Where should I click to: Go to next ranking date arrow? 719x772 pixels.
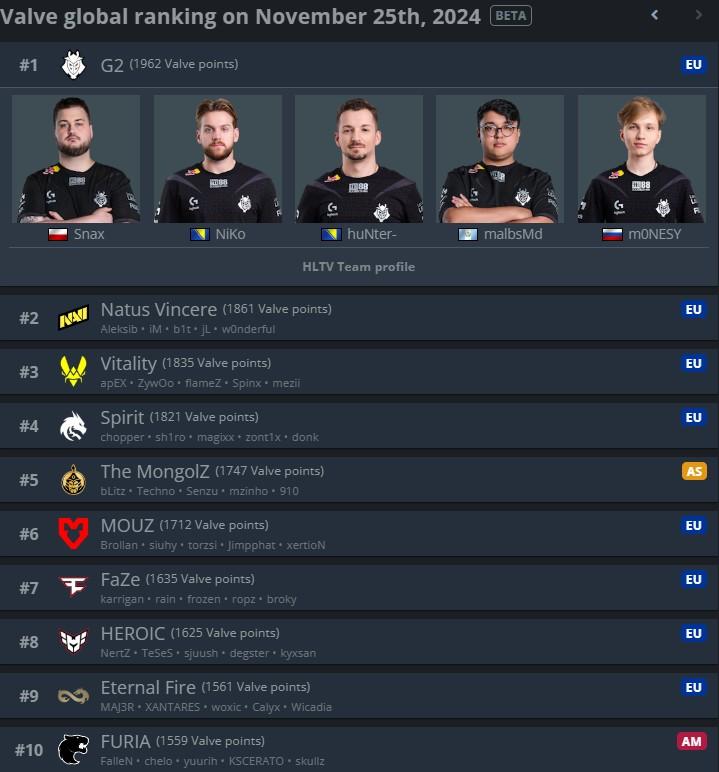[698, 15]
